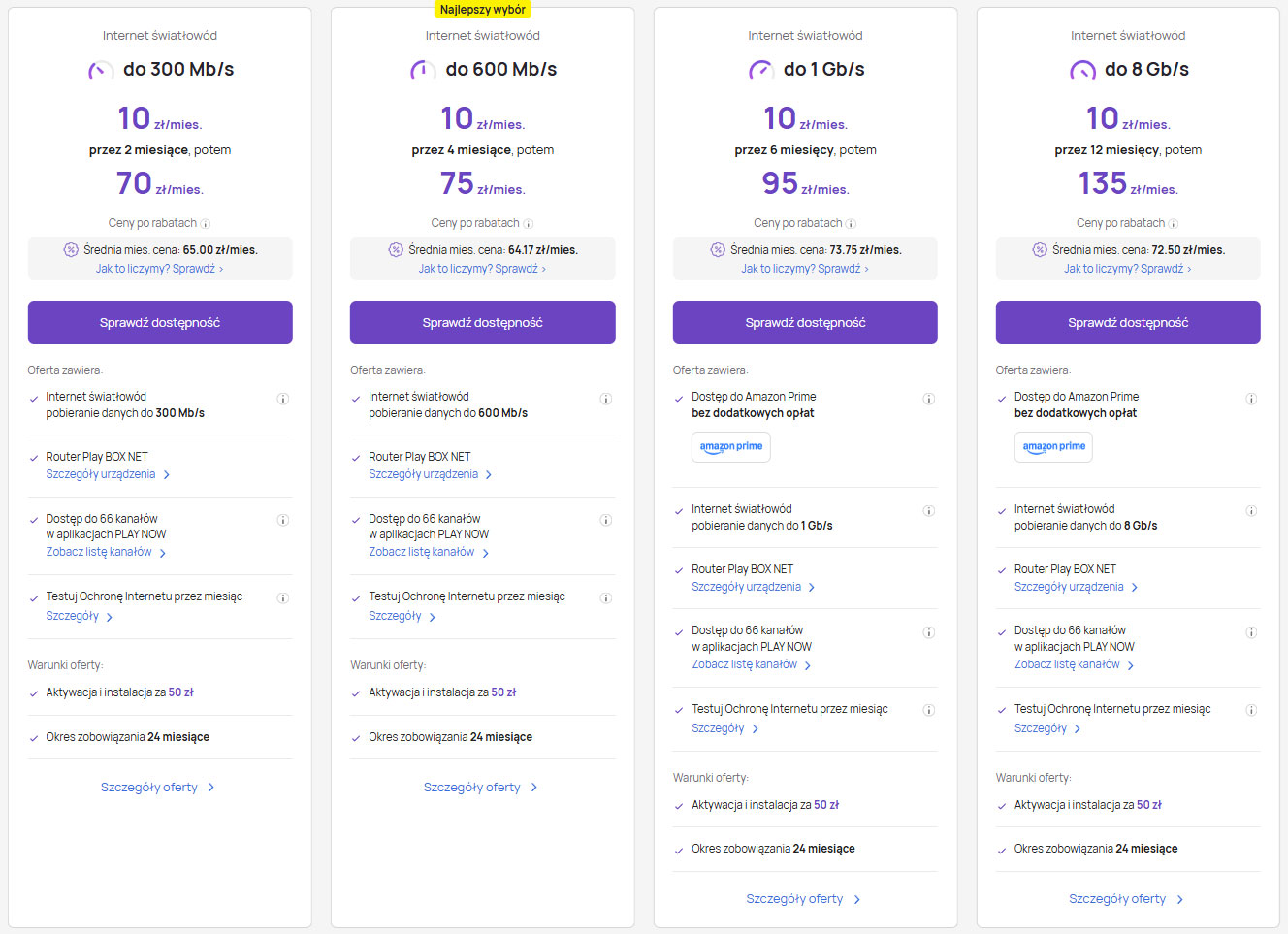Click info icon beside 66 kanałów in 600 Mb/s plan

pos(605,520)
